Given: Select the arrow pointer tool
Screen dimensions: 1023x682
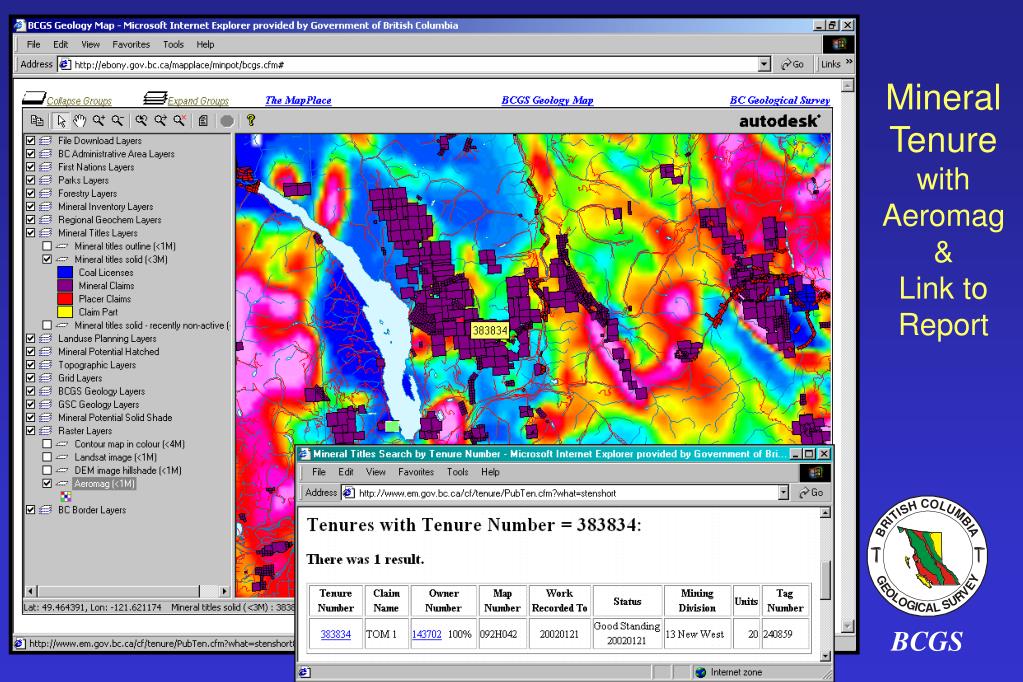Looking at the screenshot, I should coord(61,121).
